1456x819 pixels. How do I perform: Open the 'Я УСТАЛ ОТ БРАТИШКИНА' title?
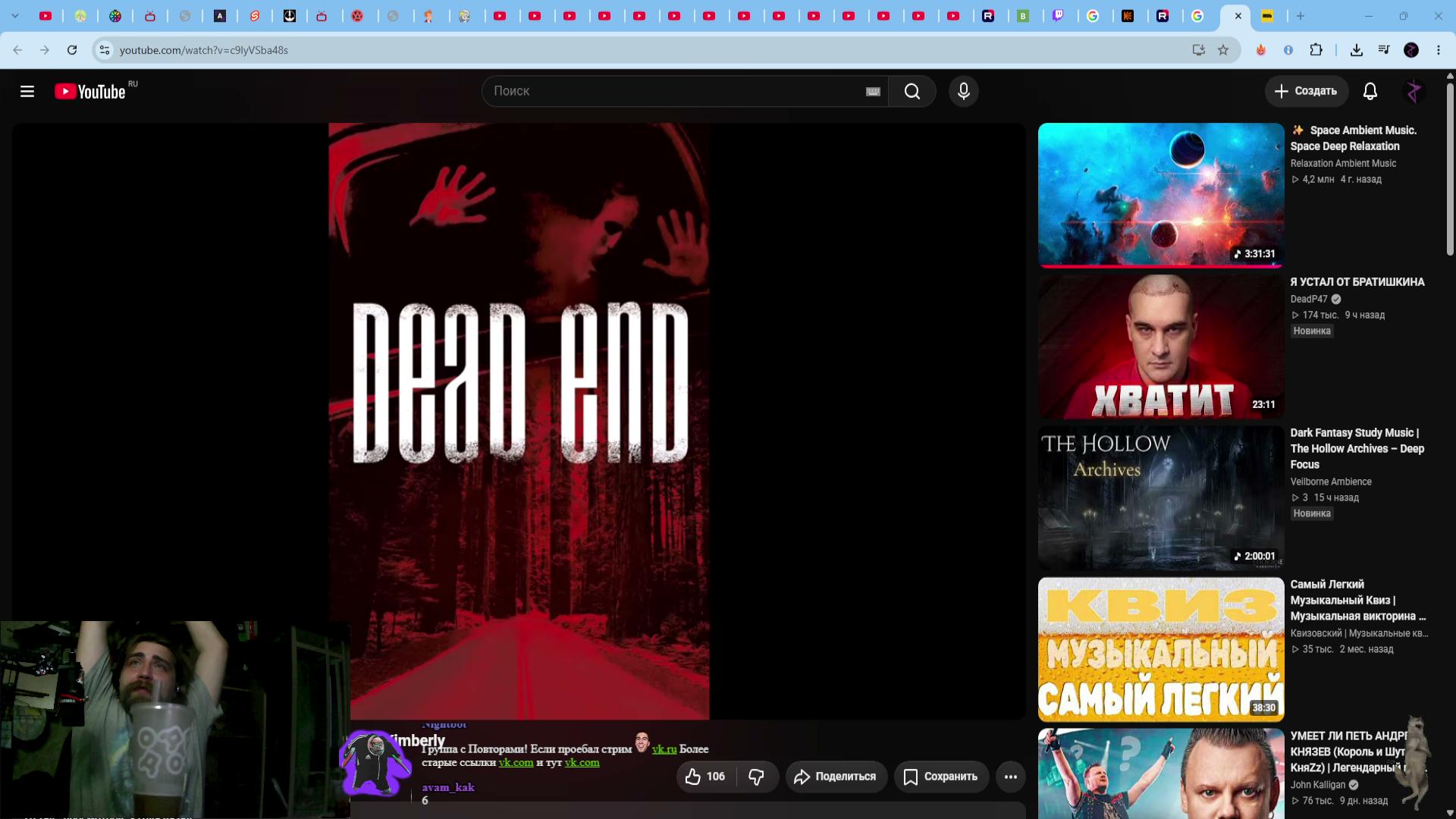(1357, 282)
